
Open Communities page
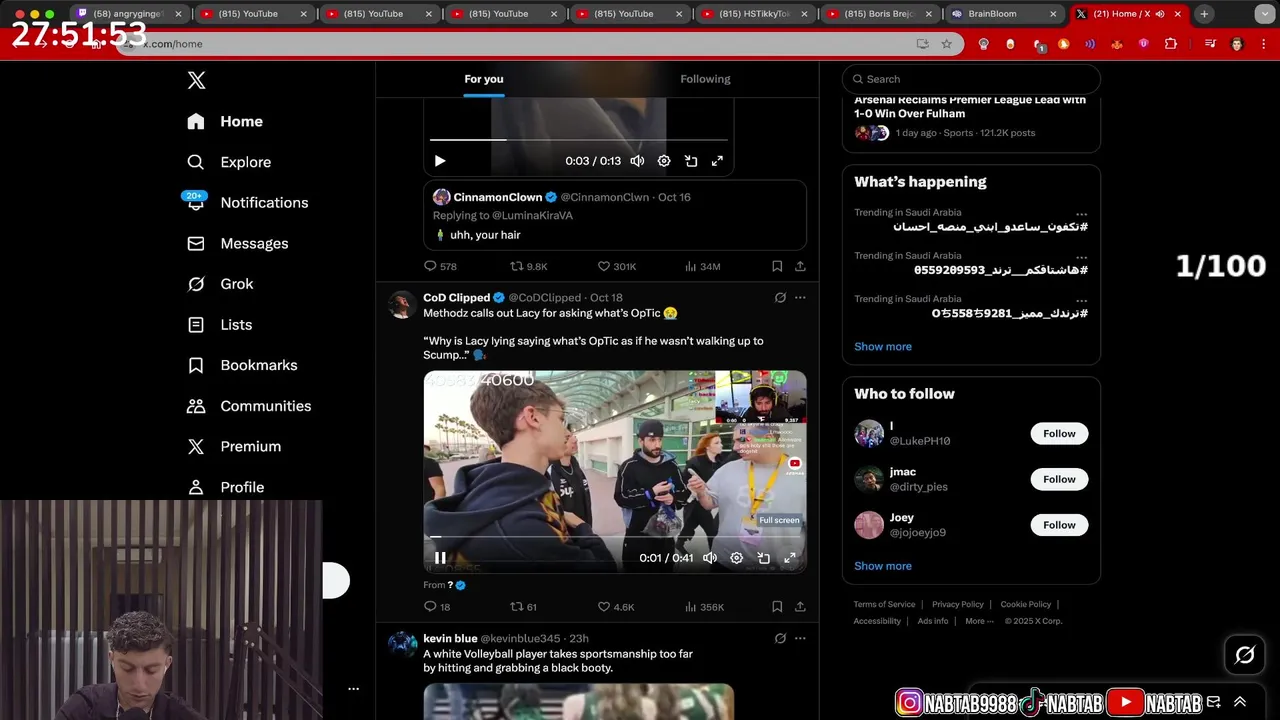[249, 406]
